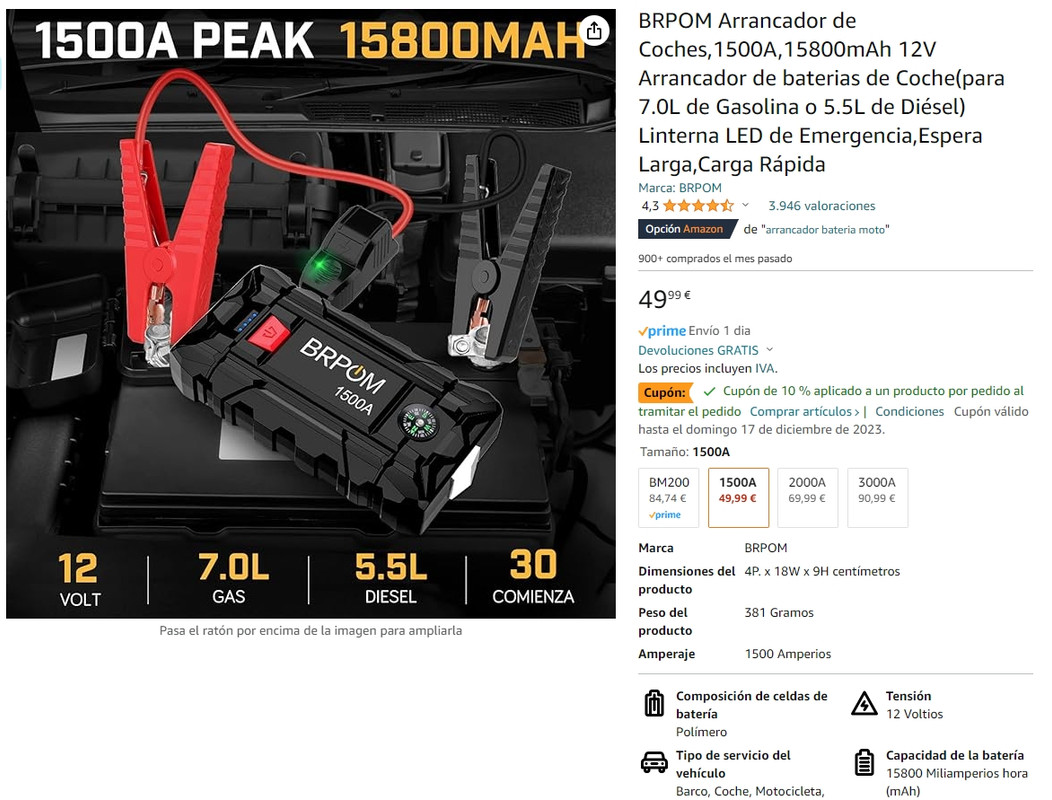Viewport: 1052px width, 800px height.
Task: Expand Devoluciones GRATIS dropdown
Action: pyautogui.click(x=770, y=350)
